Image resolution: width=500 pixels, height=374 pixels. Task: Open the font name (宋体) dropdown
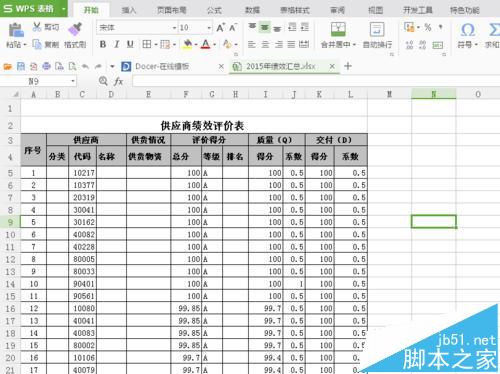[x=174, y=28]
